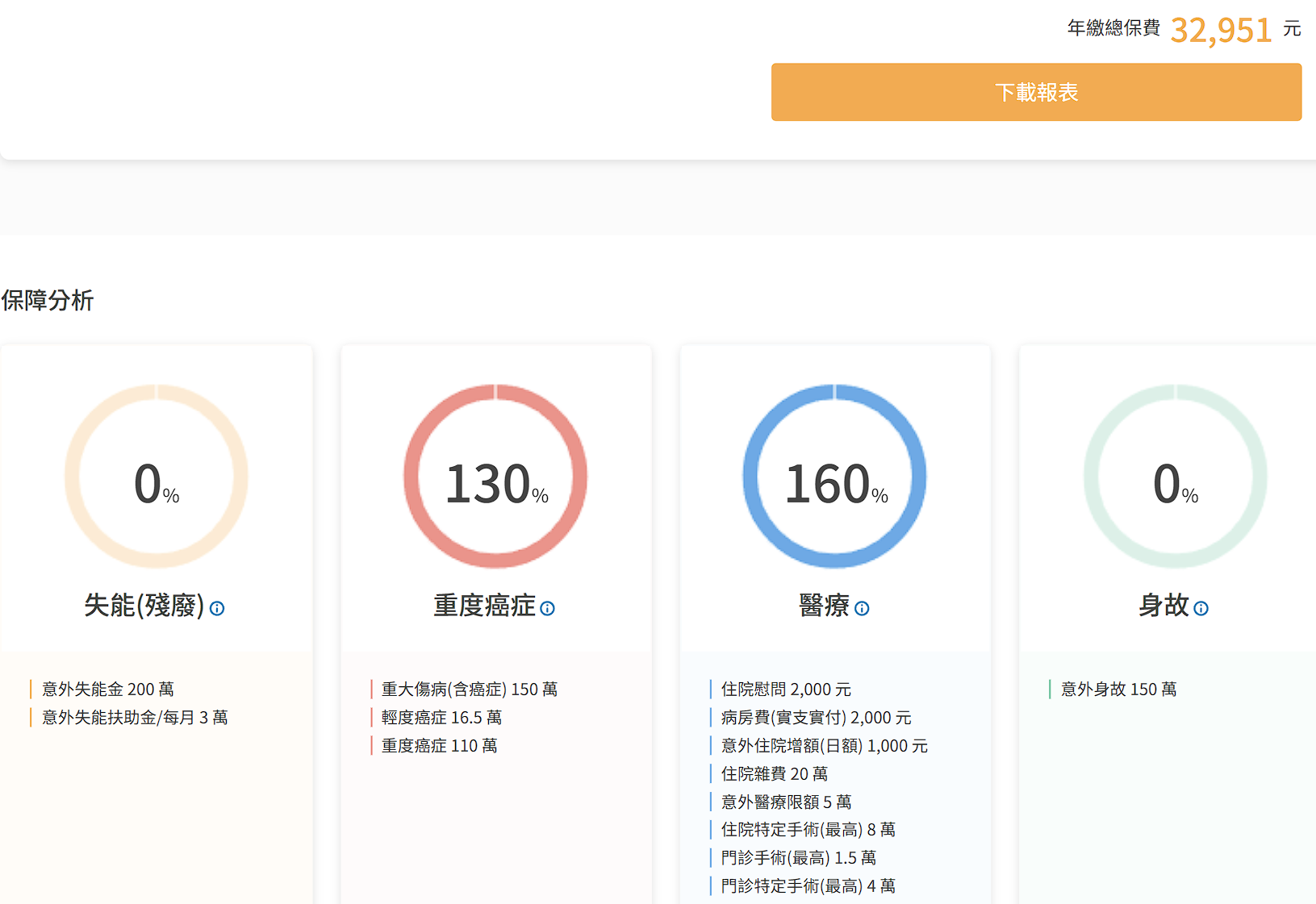This screenshot has width=1316, height=904.
Task: Select the 身故 card title
Action: pos(1164,605)
